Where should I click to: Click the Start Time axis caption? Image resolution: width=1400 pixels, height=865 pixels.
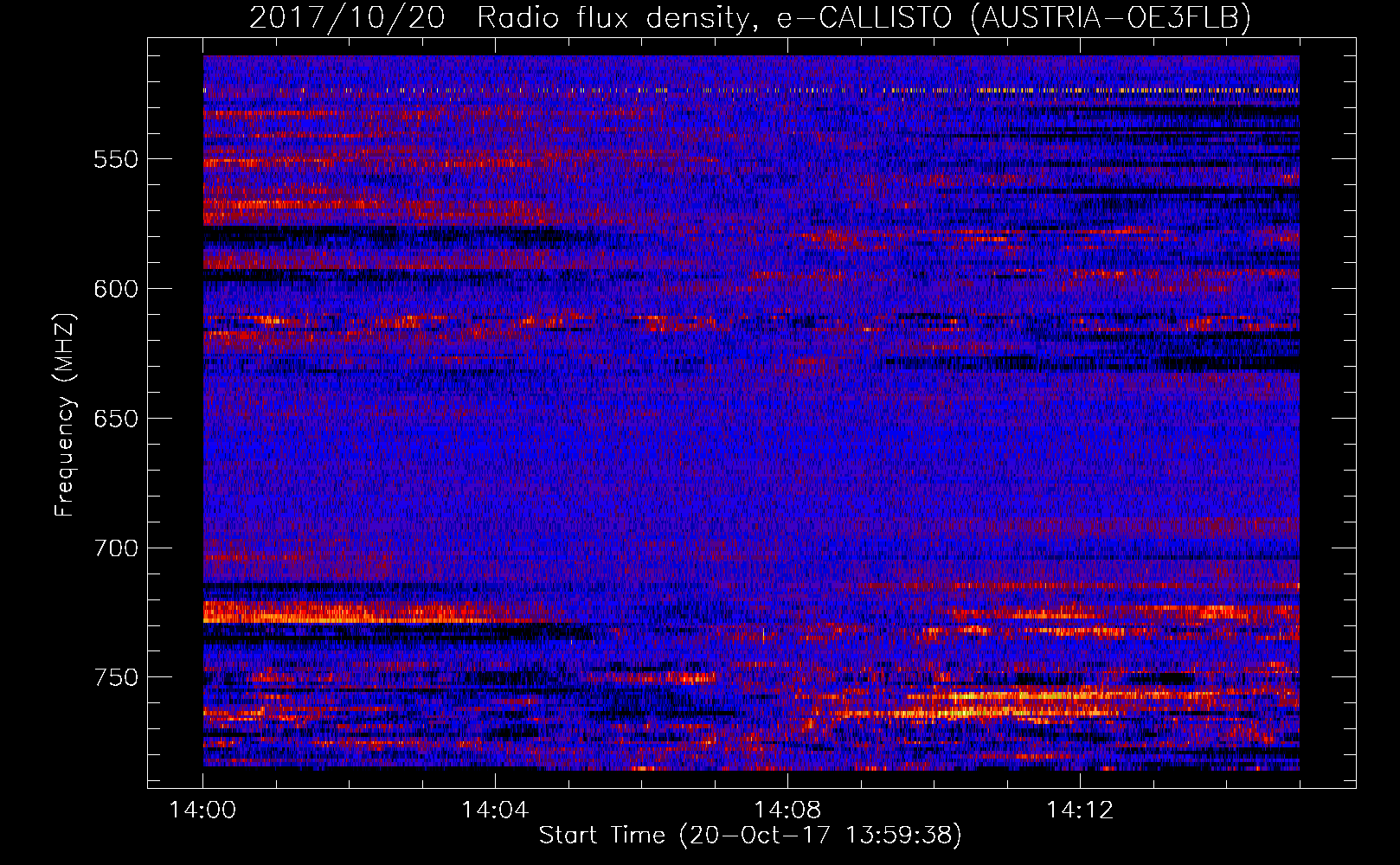[750, 836]
